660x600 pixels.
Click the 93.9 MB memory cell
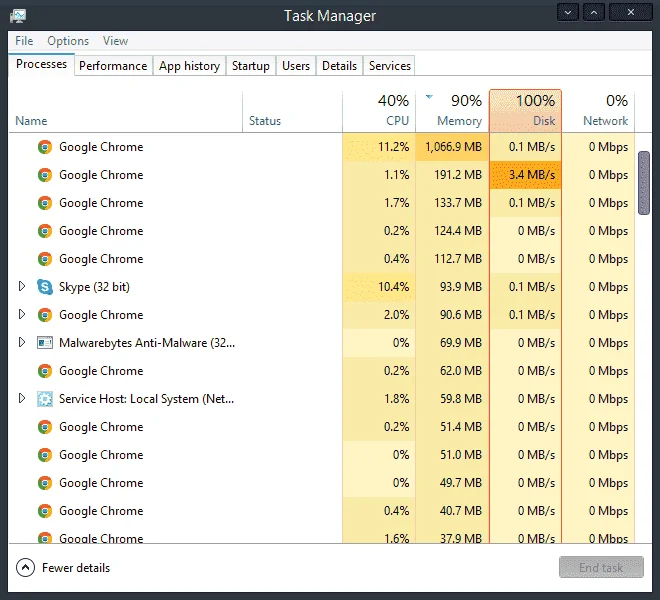pos(452,287)
